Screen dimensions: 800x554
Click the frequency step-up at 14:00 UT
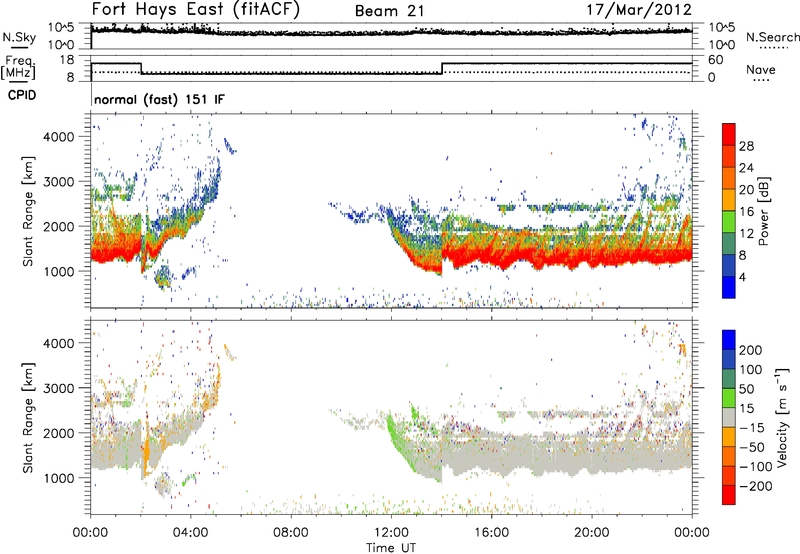(442, 68)
